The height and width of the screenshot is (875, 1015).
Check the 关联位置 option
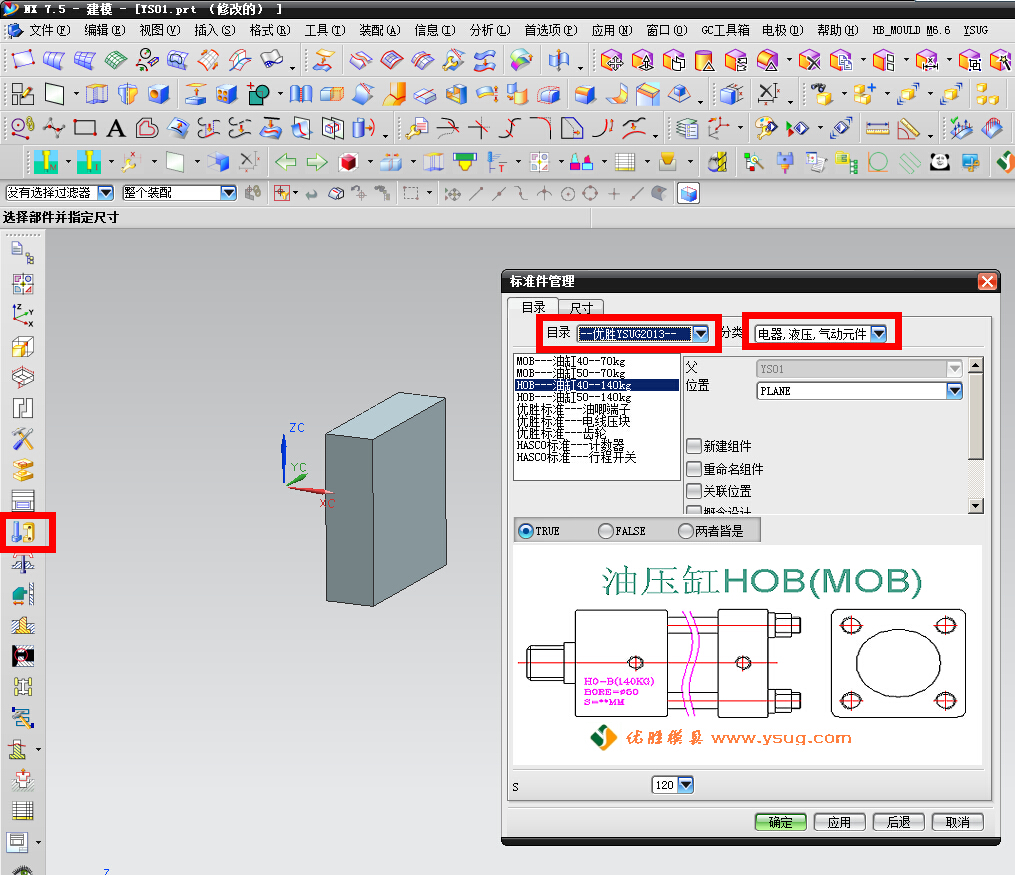coord(694,491)
